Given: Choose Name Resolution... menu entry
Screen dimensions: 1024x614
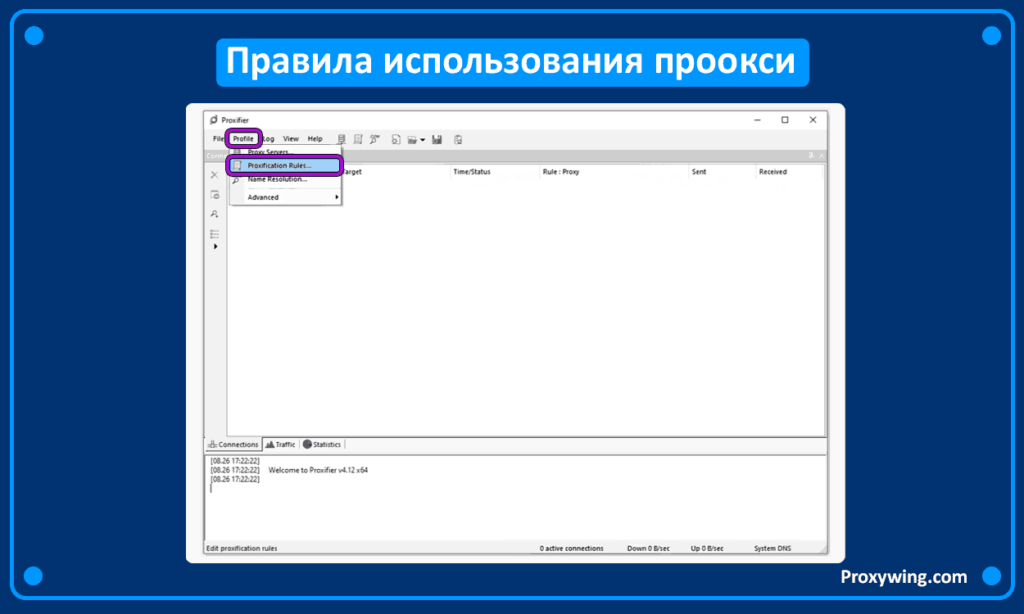Looking at the screenshot, I should (x=285, y=179).
